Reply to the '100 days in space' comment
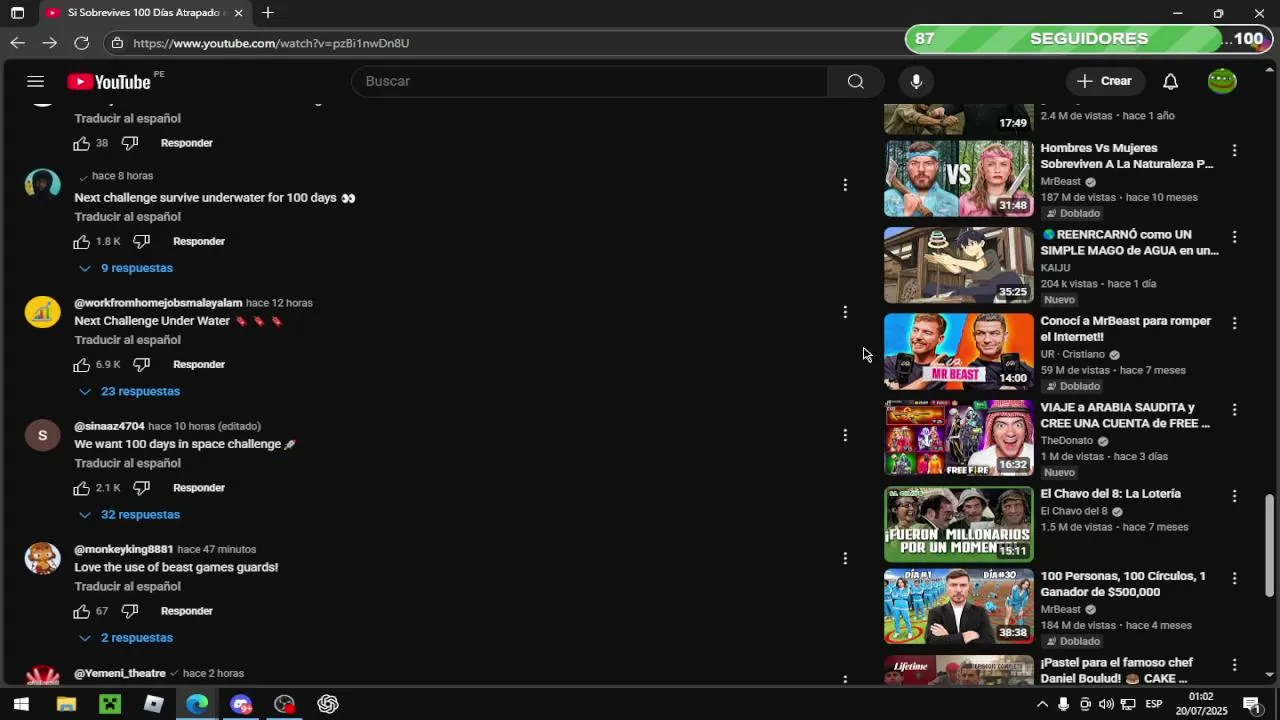Viewport: 1280px width, 720px height. tap(199, 488)
